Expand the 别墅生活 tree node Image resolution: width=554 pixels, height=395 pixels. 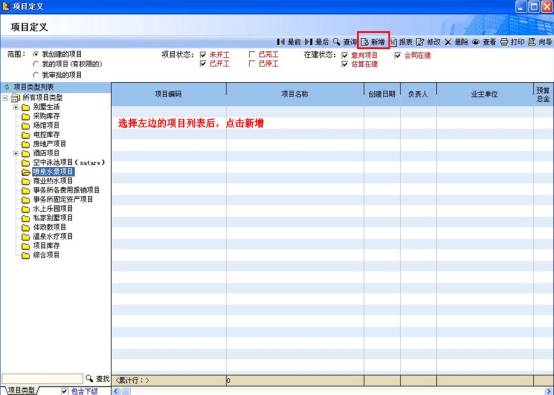click(16, 107)
